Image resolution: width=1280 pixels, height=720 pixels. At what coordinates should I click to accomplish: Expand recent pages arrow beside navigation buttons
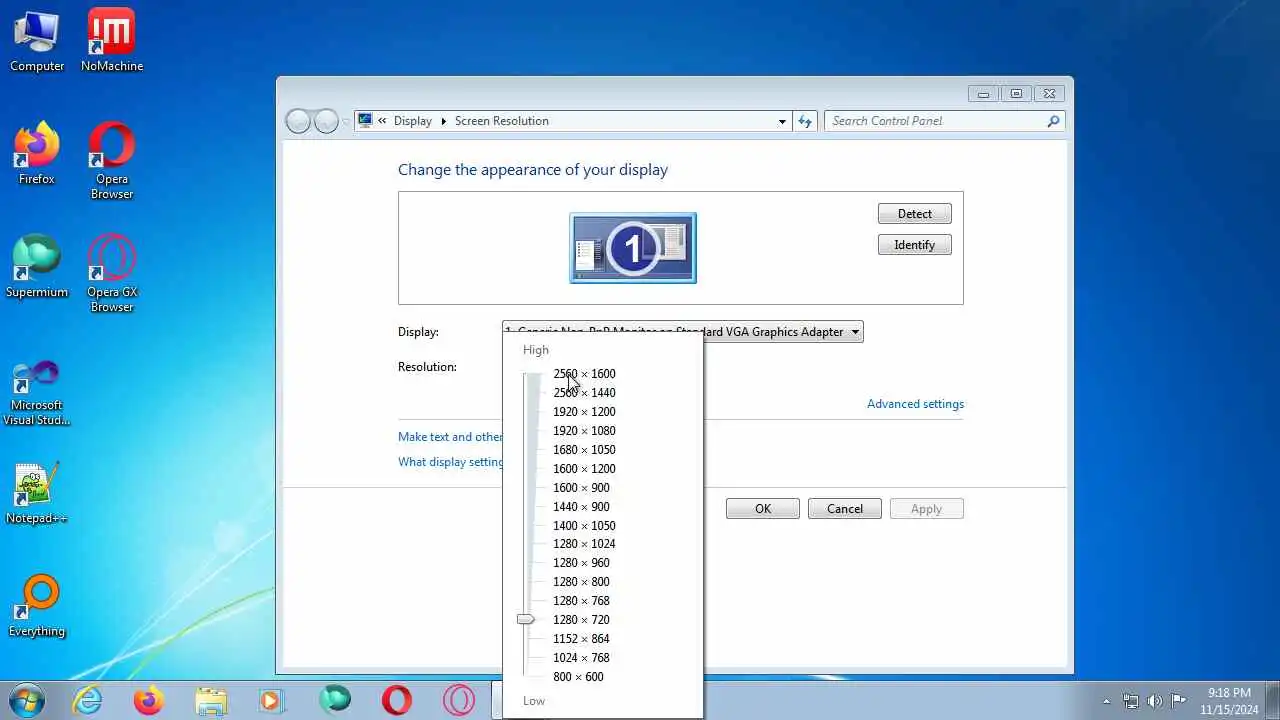346,122
